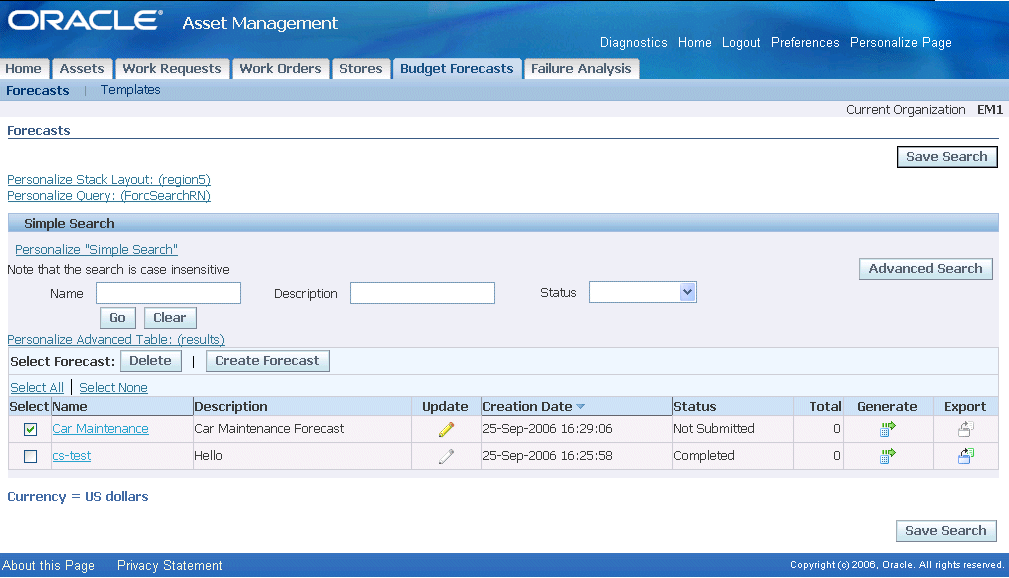Click the bottom Save Search button

(946, 531)
